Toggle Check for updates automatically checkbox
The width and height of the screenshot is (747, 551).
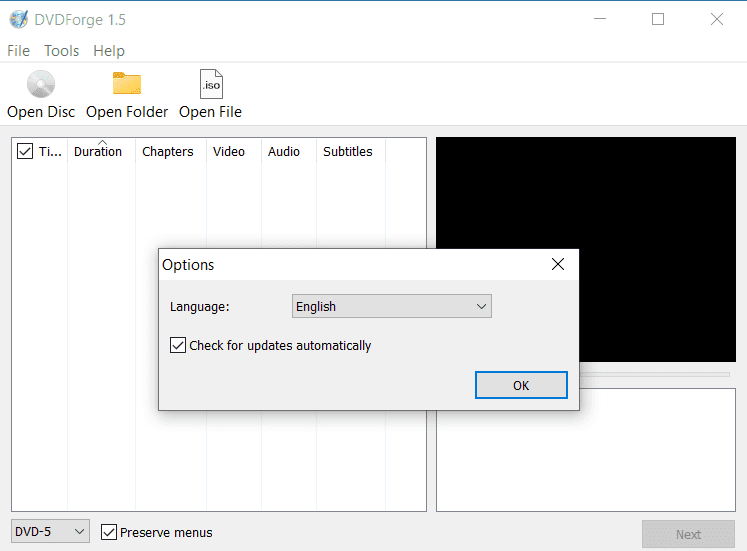pos(178,345)
